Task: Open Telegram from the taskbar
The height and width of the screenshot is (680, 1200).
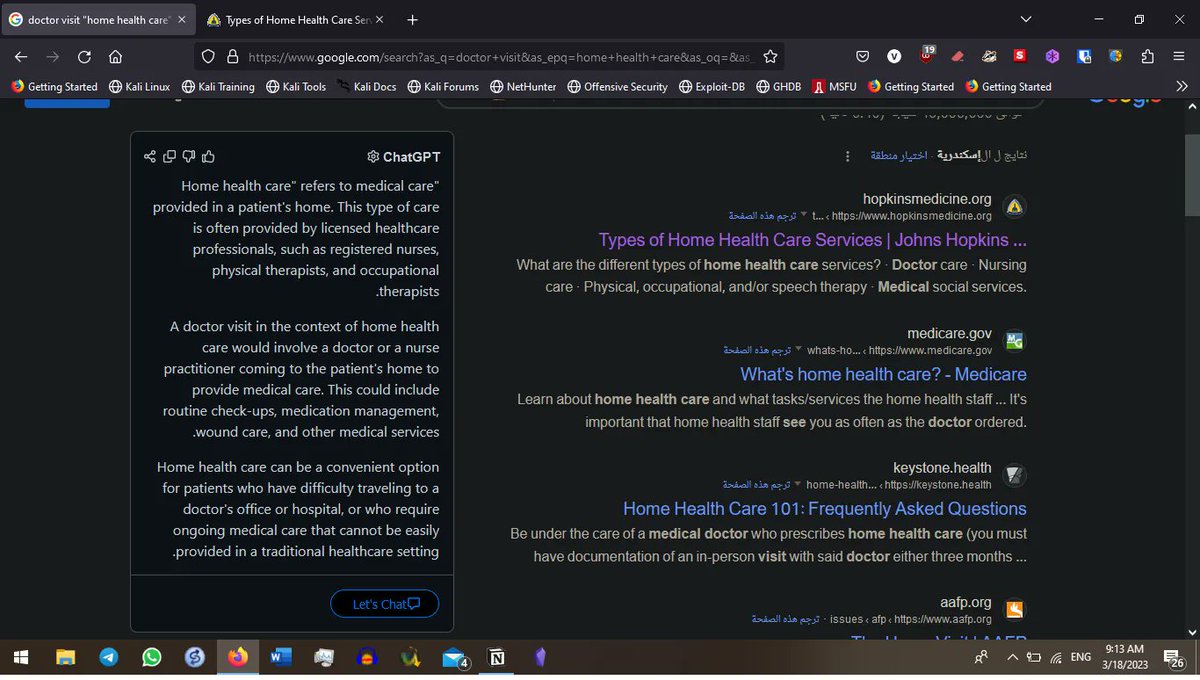Action: (109, 657)
